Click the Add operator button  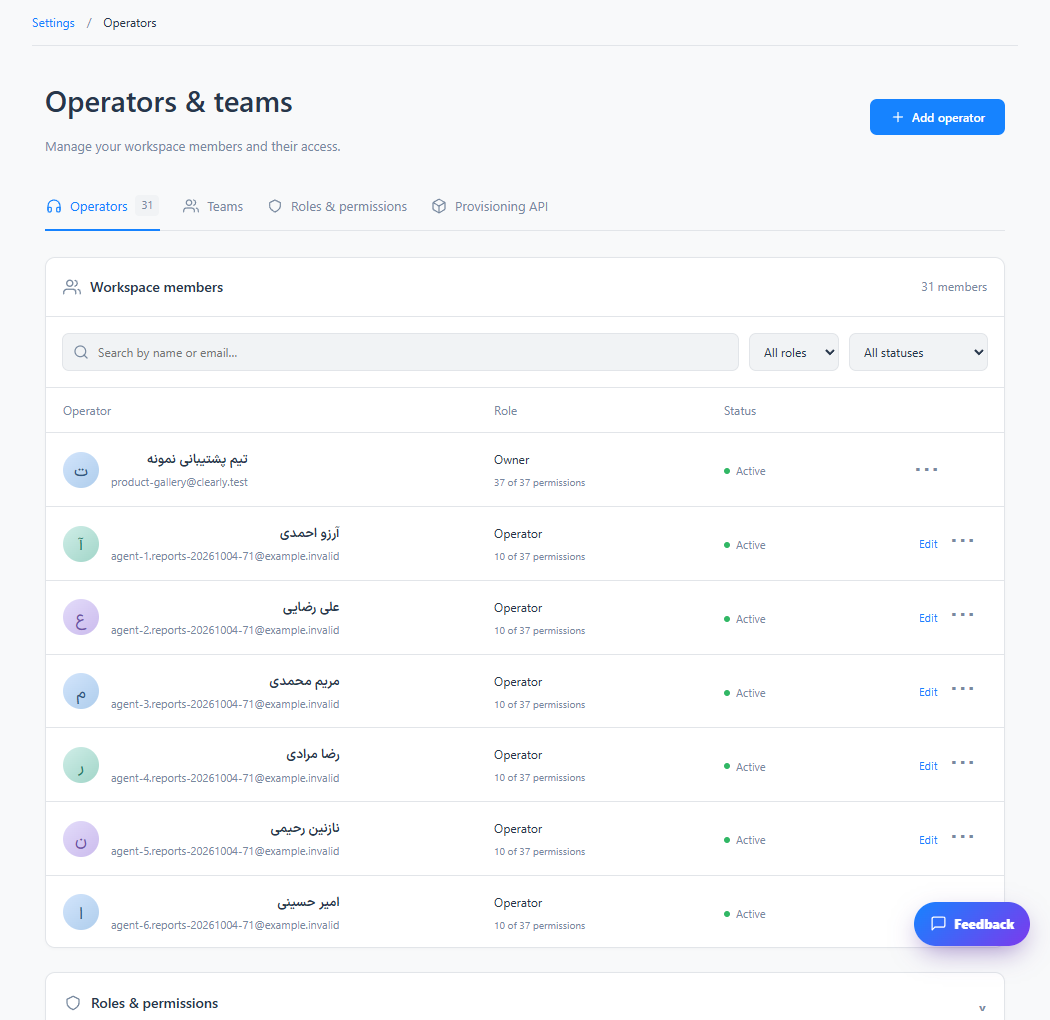(x=937, y=117)
